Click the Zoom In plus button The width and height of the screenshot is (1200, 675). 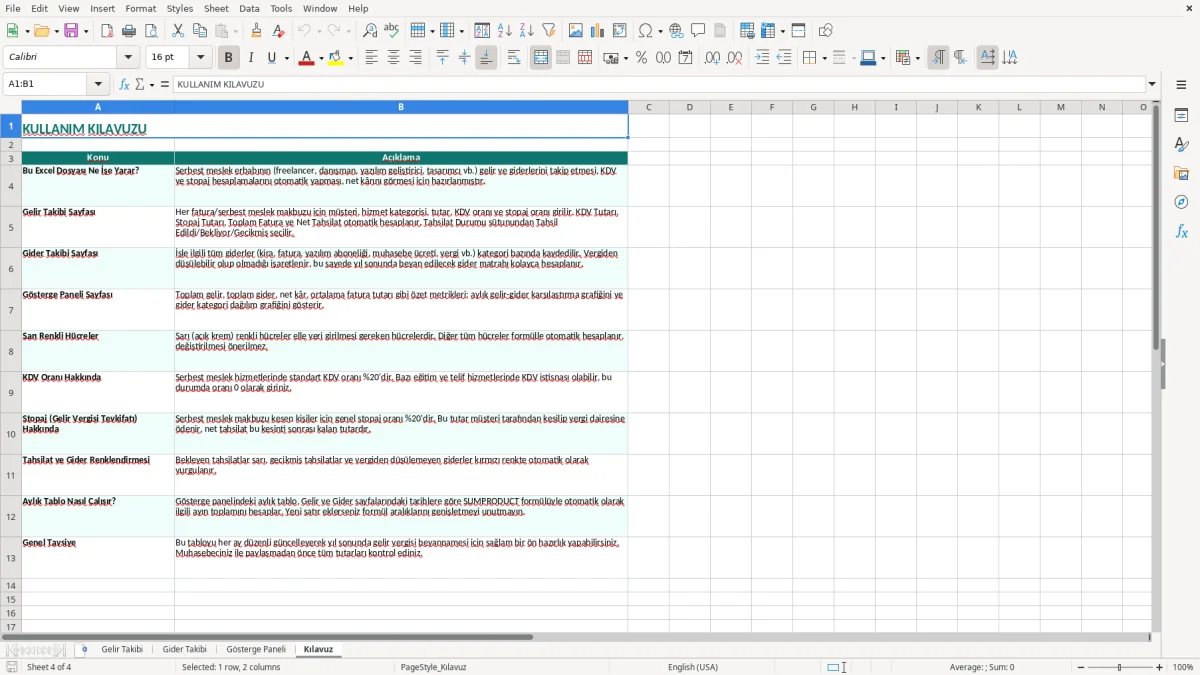point(1159,667)
